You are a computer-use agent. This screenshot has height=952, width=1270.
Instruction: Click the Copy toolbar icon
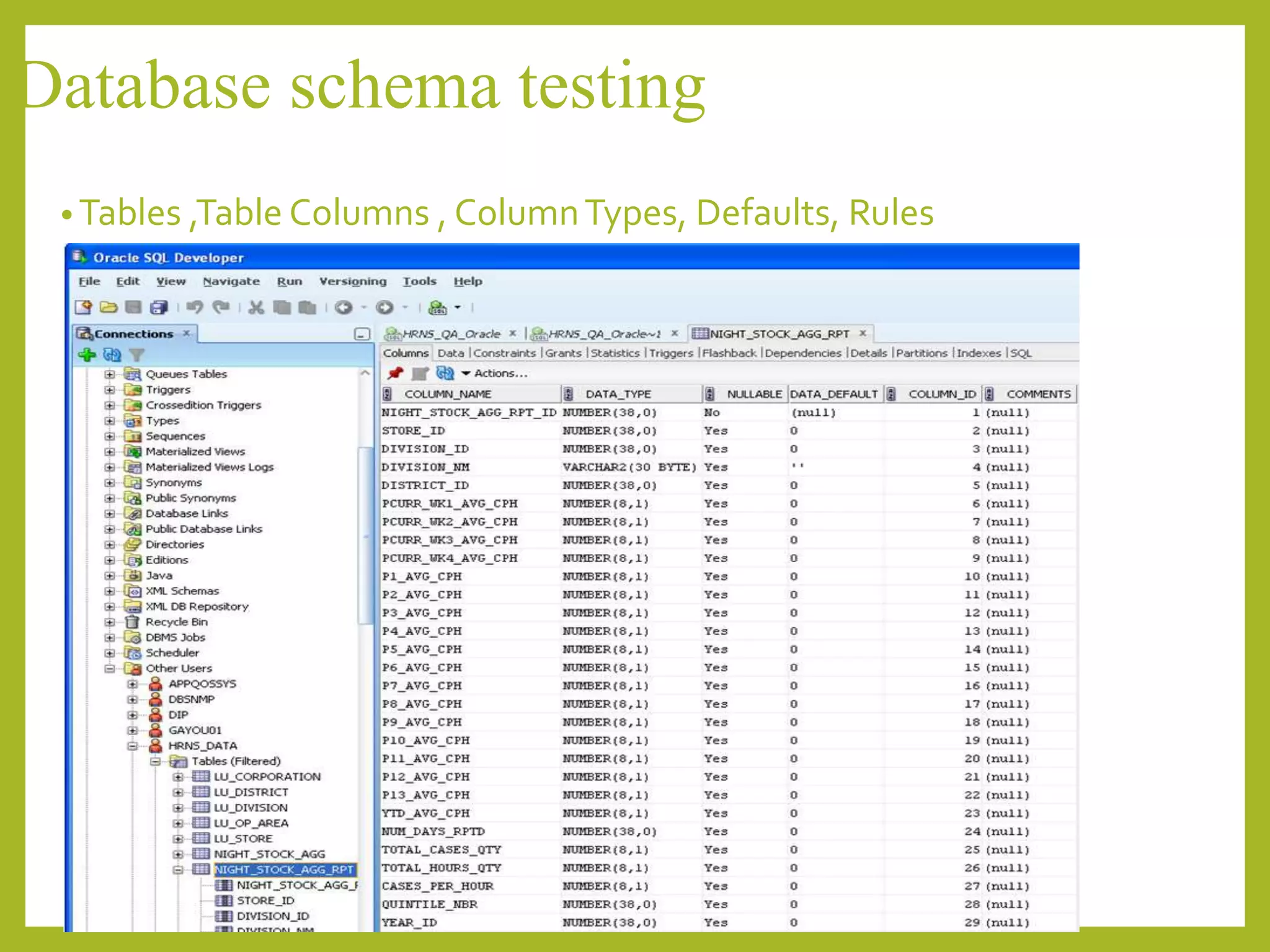coord(282,307)
